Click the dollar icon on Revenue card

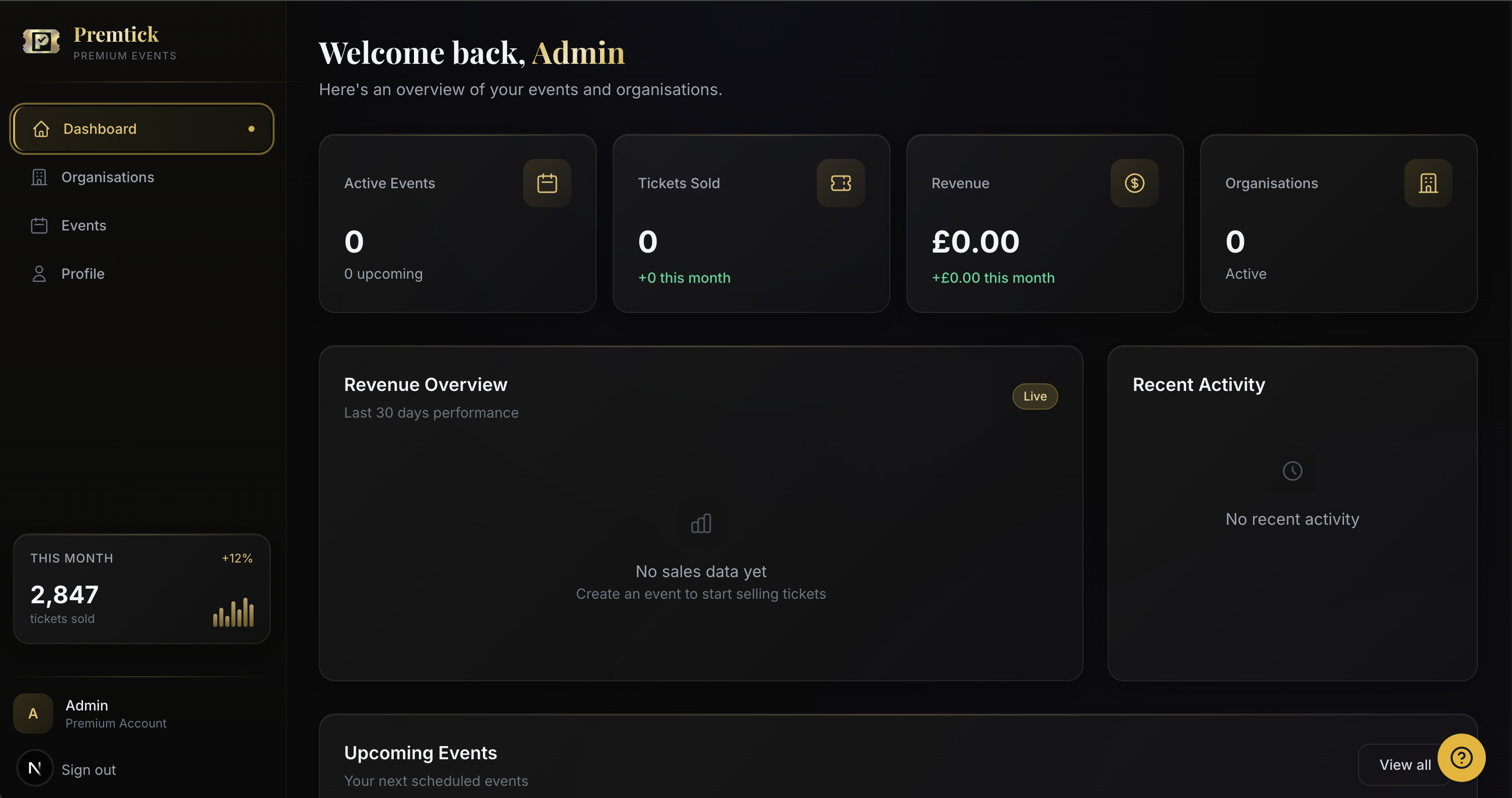pos(1134,183)
